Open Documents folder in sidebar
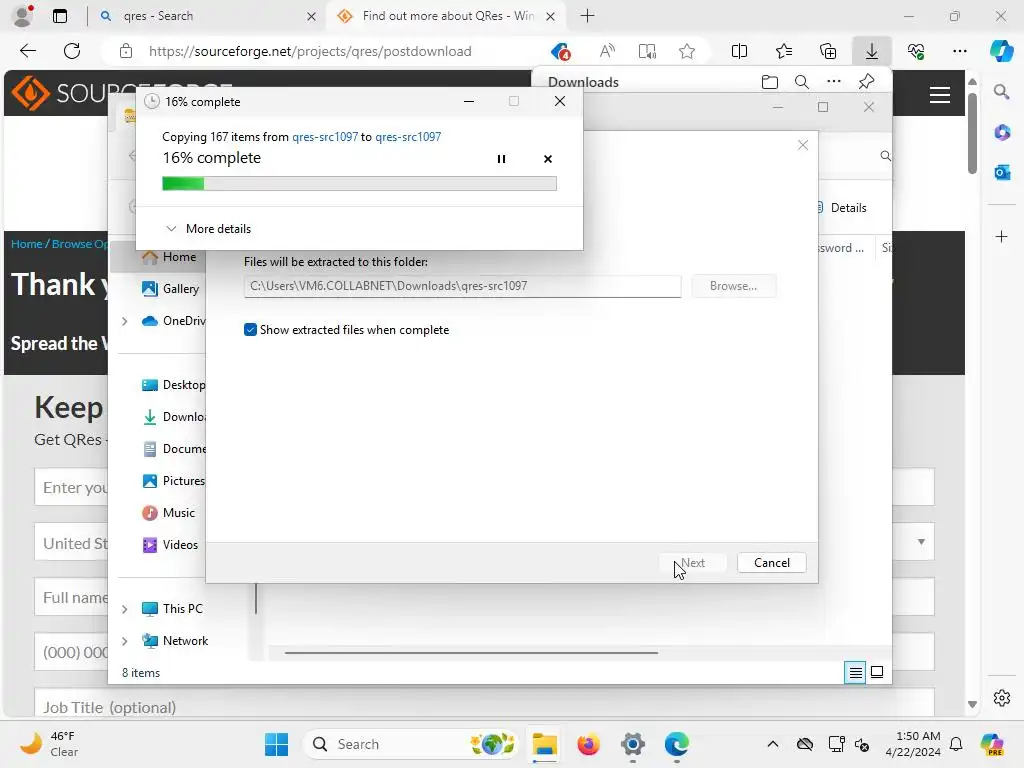This screenshot has width=1024, height=768. pos(174,449)
